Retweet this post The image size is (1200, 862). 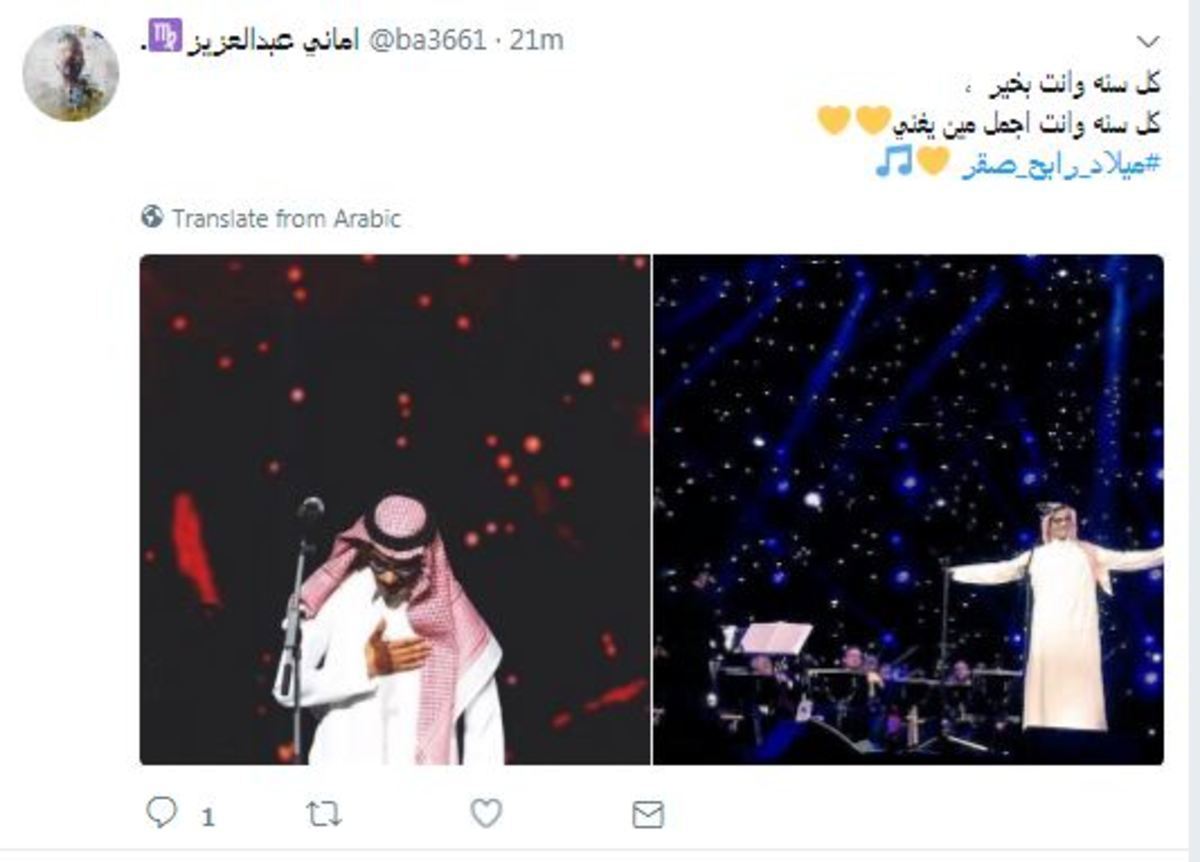click(323, 814)
